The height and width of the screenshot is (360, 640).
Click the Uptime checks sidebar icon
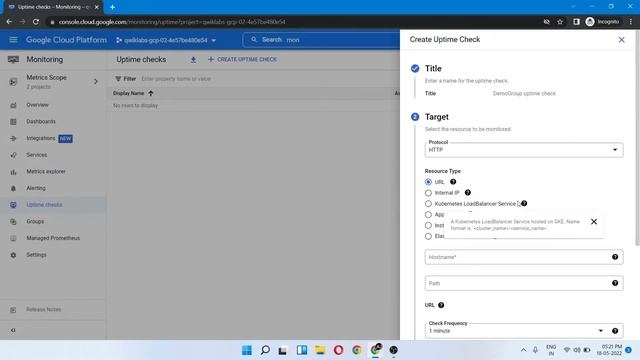coord(13,205)
